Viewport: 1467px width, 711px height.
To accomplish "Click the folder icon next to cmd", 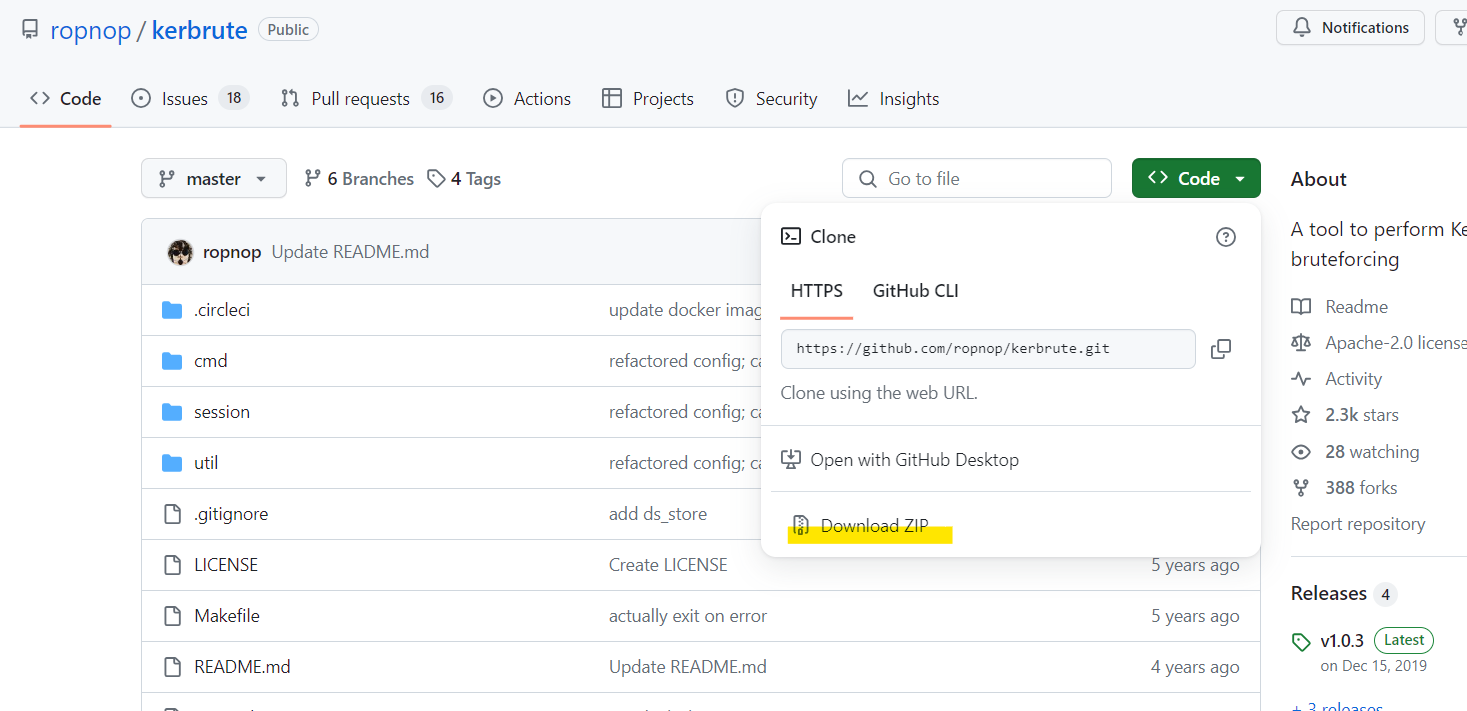I will (172, 361).
